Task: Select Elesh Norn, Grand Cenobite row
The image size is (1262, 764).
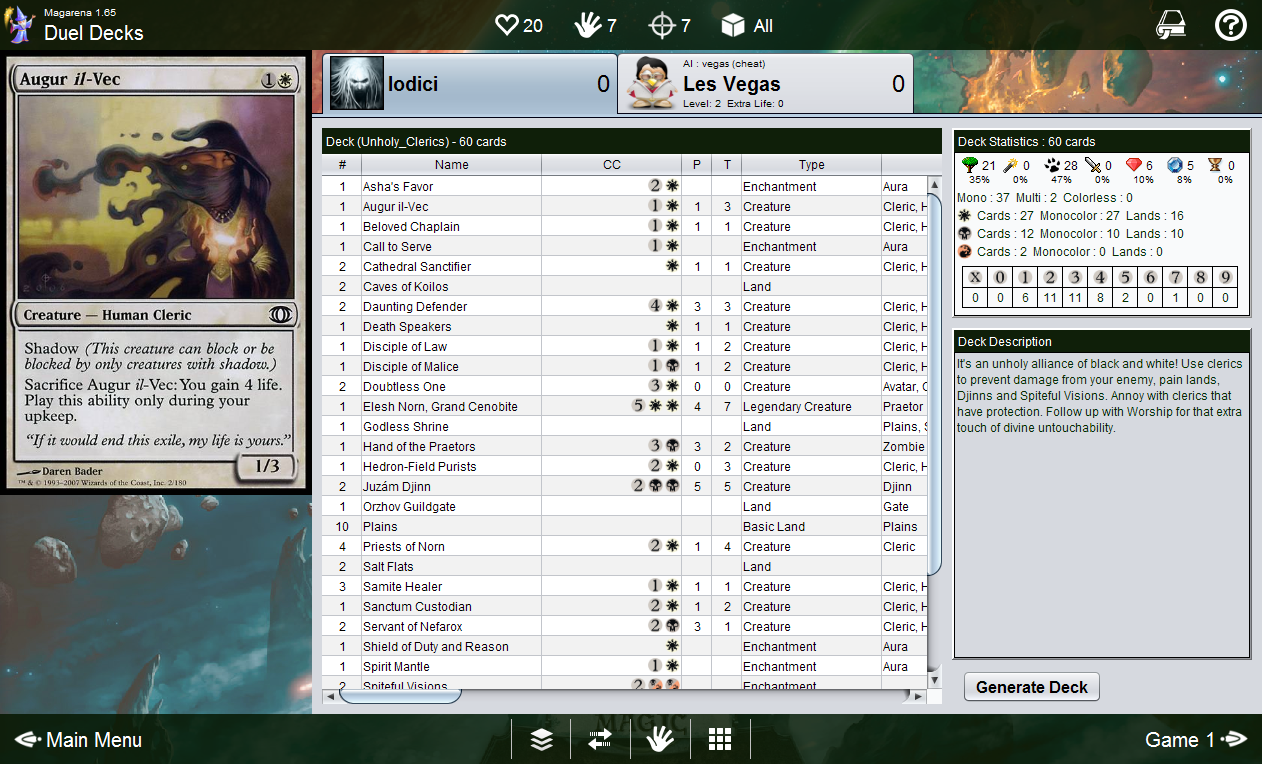Action: coord(625,406)
